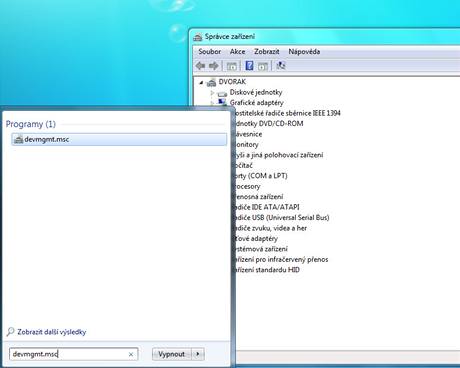Image resolution: width=460 pixels, height=368 pixels.
Task: Select the IDE ATA/ATAPI controllers row
Action: pos(266,207)
